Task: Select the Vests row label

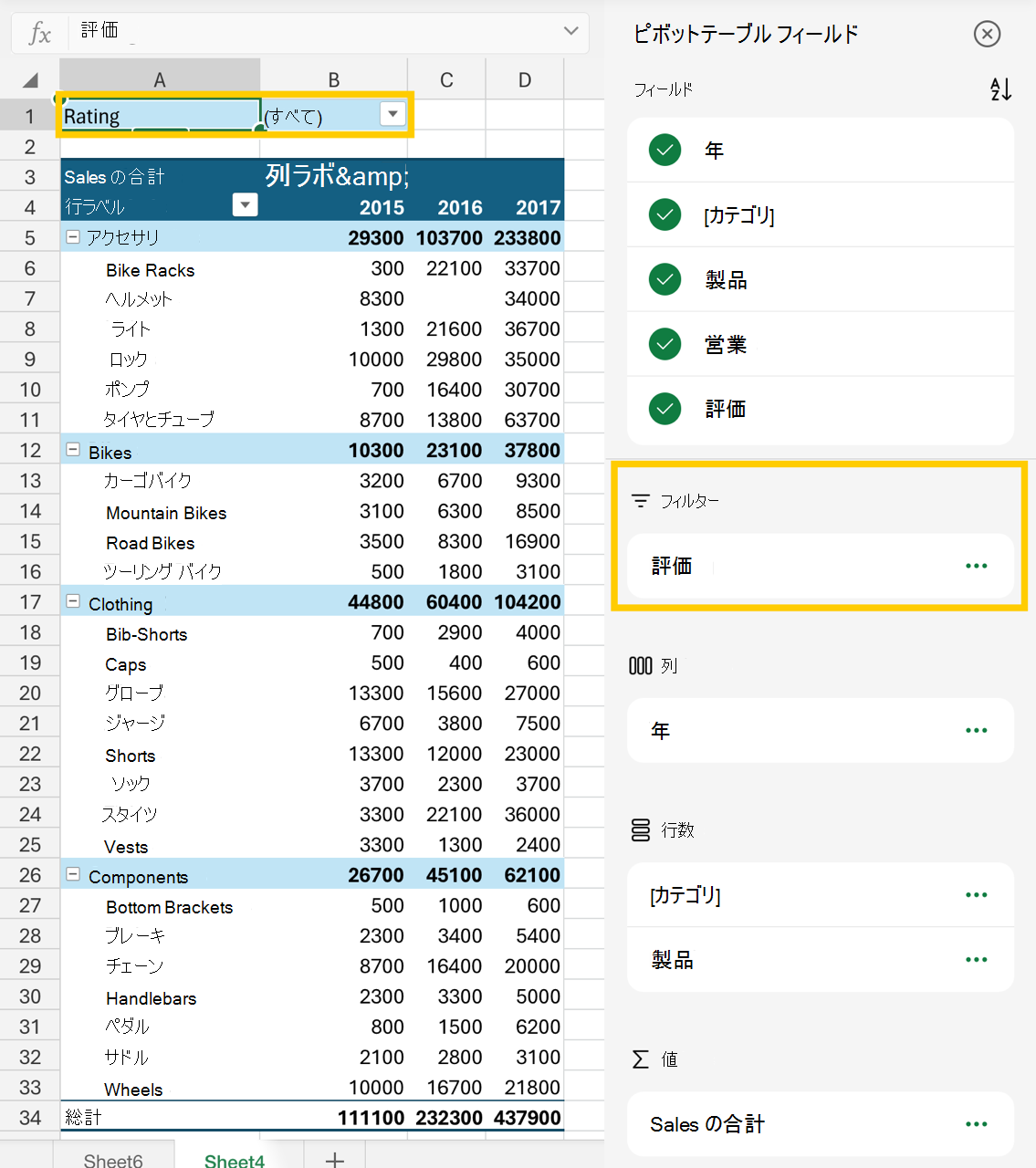Action: (x=126, y=847)
